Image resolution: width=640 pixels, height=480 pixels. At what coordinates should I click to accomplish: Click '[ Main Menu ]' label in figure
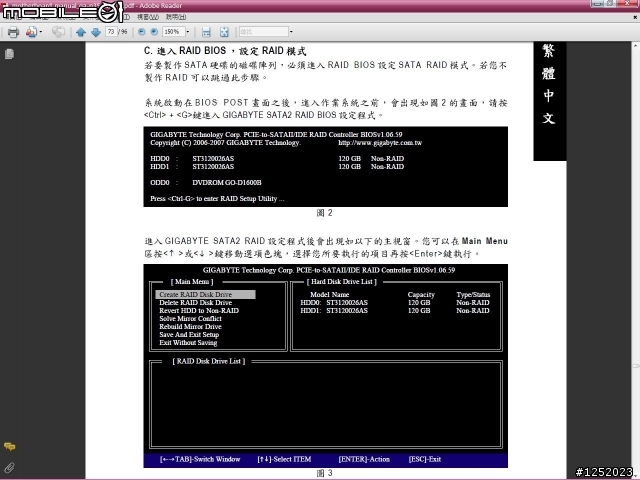tap(192, 282)
